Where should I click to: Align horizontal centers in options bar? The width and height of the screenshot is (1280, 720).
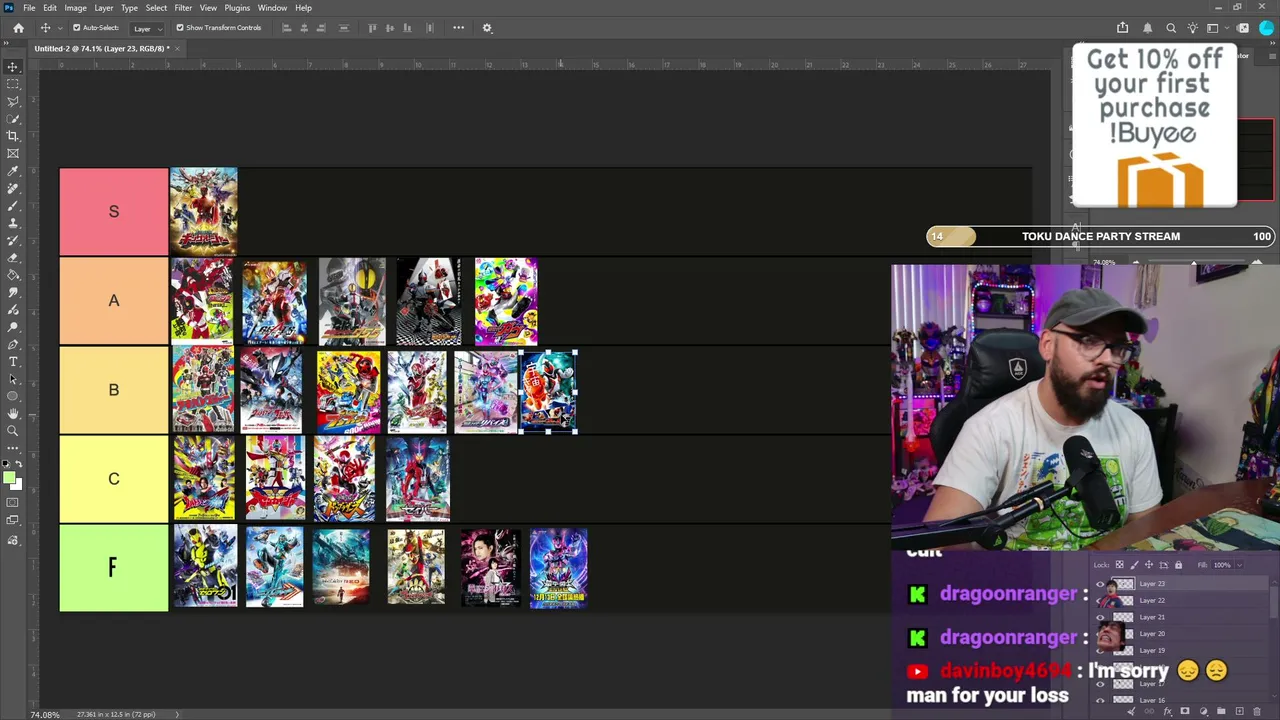click(x=304, y=28)
